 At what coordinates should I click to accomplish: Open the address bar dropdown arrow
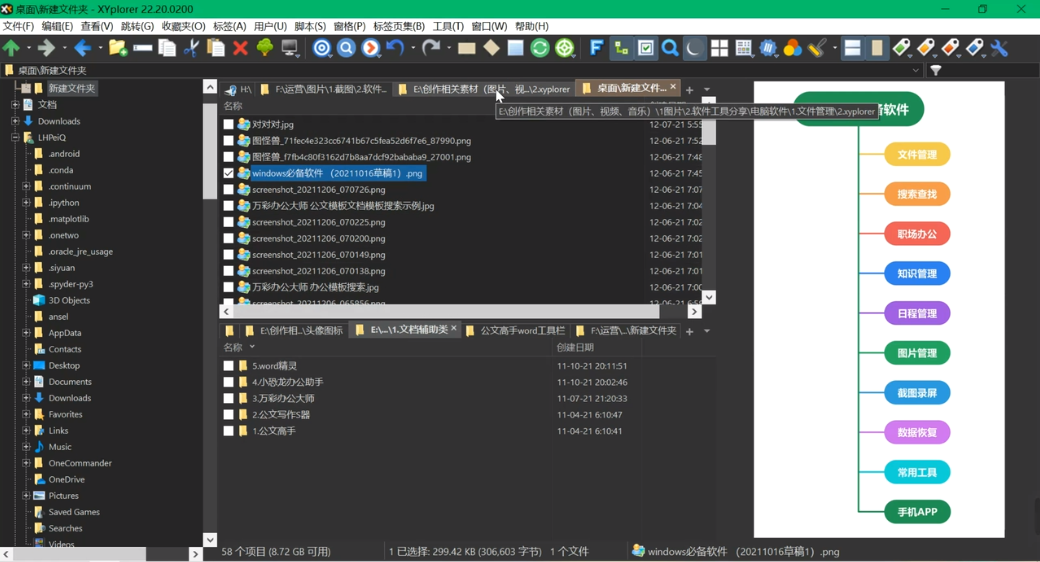(915, 71)
